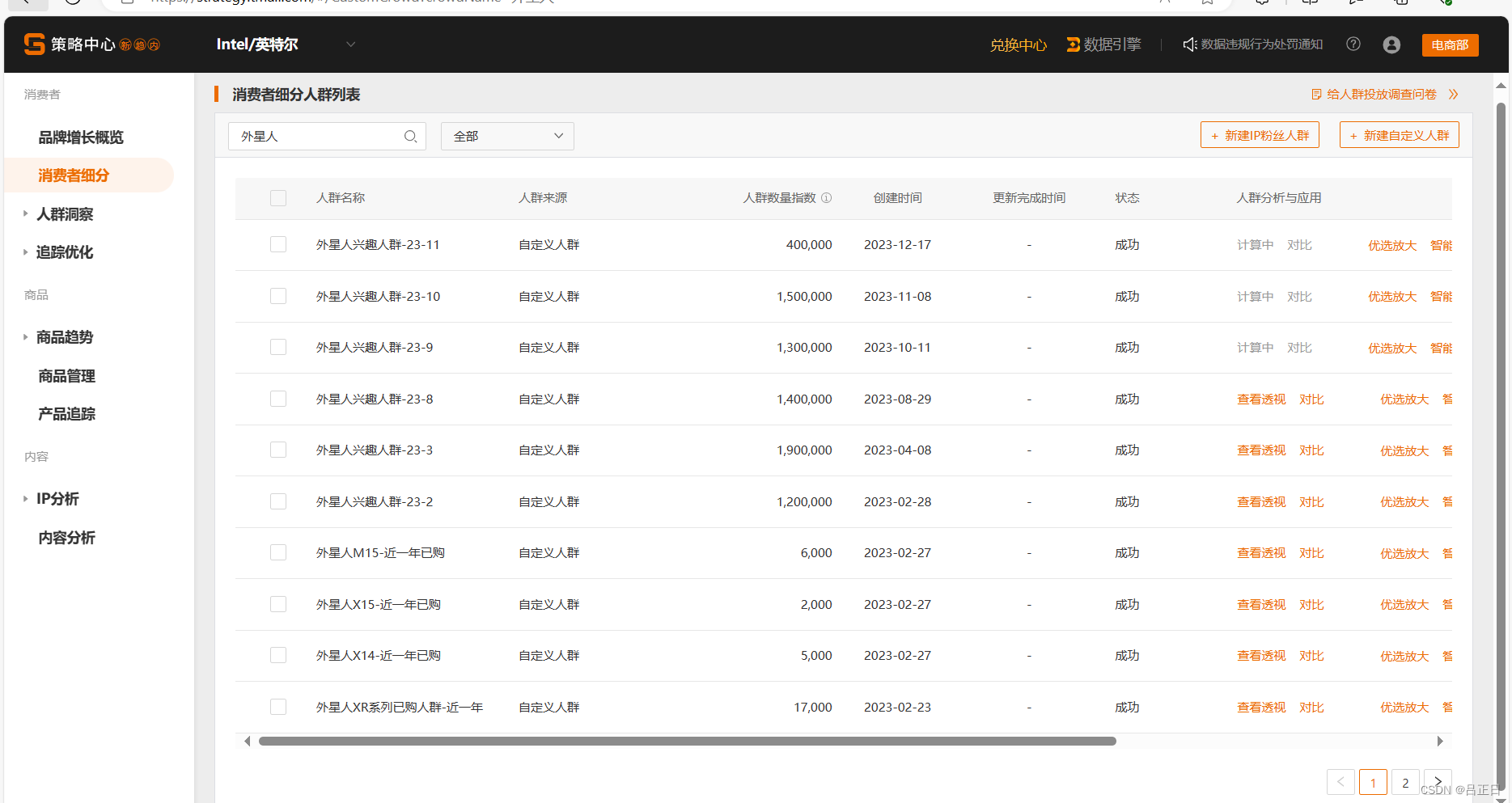1512x803 pixels.
Task: Click the 电商部 button
Action: [1450, 45]
